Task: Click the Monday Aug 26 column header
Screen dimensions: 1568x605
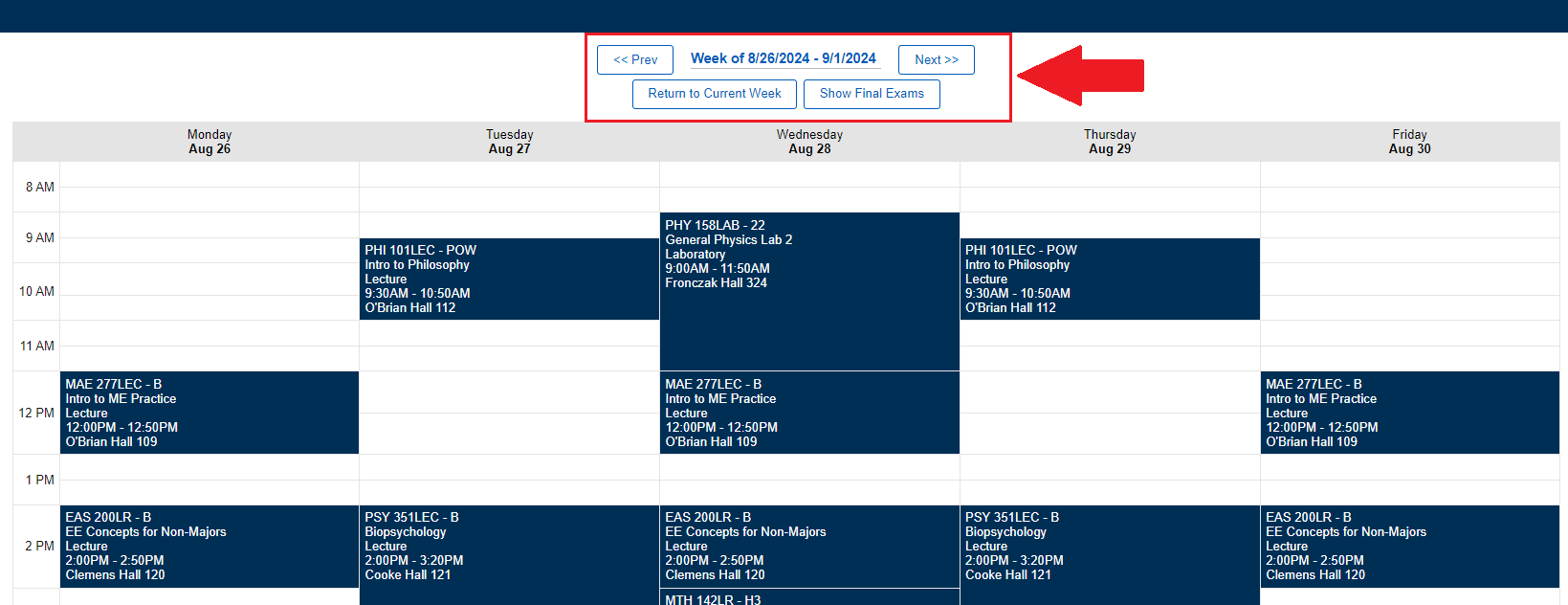Action: click(x=210, y=142)
